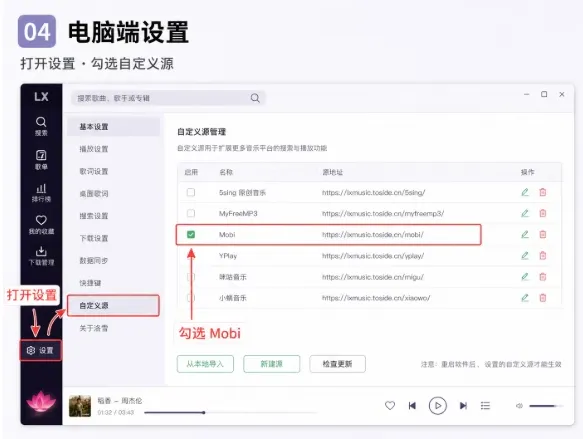Delete the 咪咕音乐 source entry
Viewport: 583px width, 439px height.
click(543, 277)
